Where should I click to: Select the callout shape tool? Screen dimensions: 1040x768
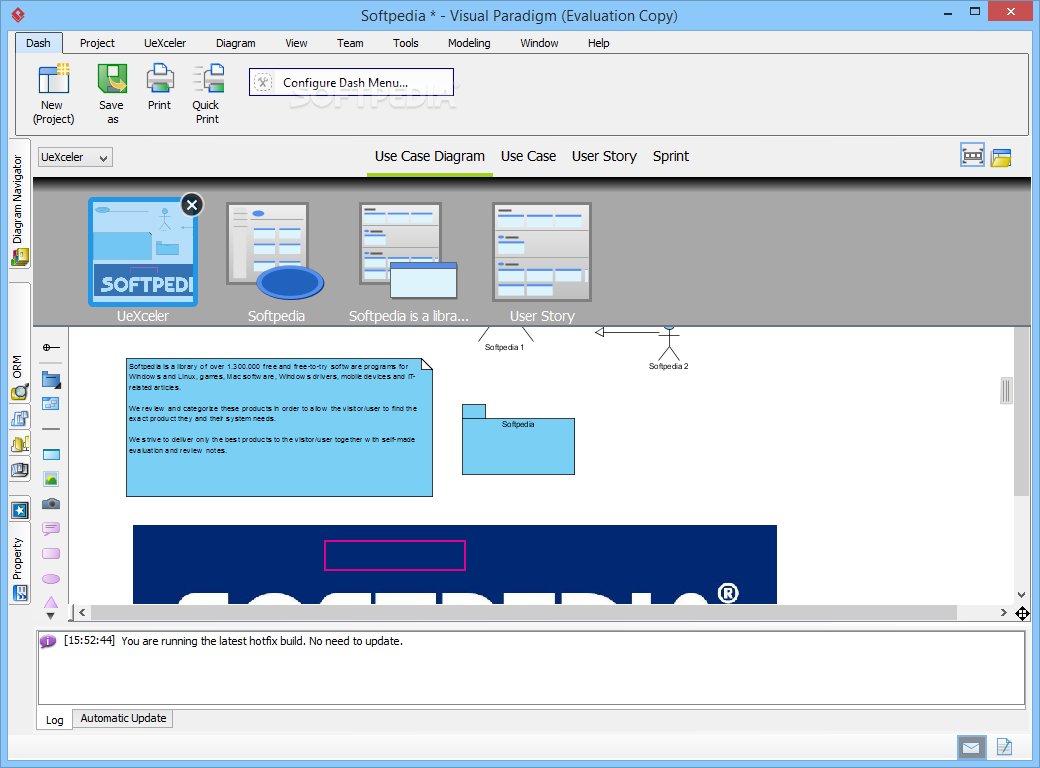click(51, 529)
